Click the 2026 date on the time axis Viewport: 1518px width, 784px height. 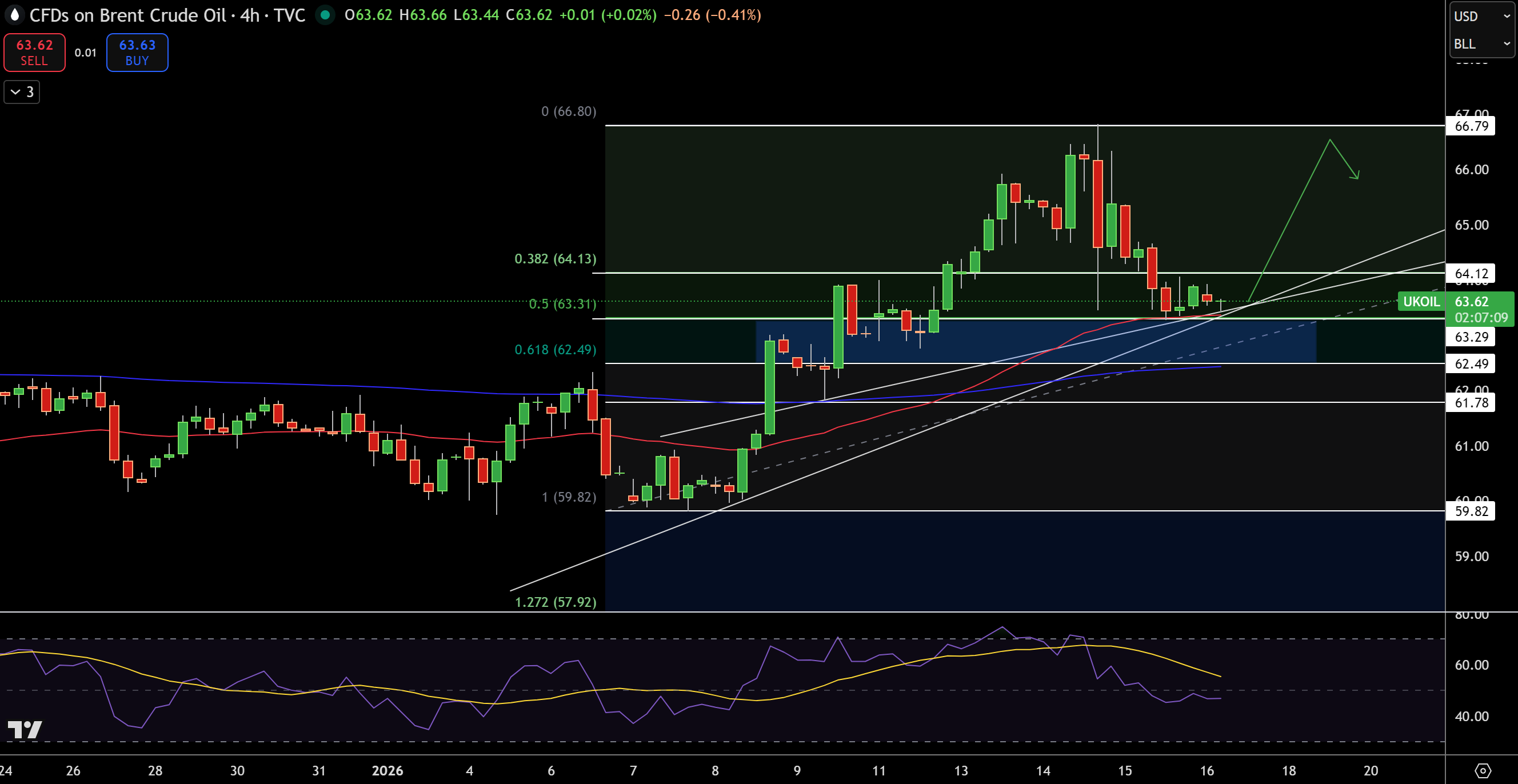387,770
